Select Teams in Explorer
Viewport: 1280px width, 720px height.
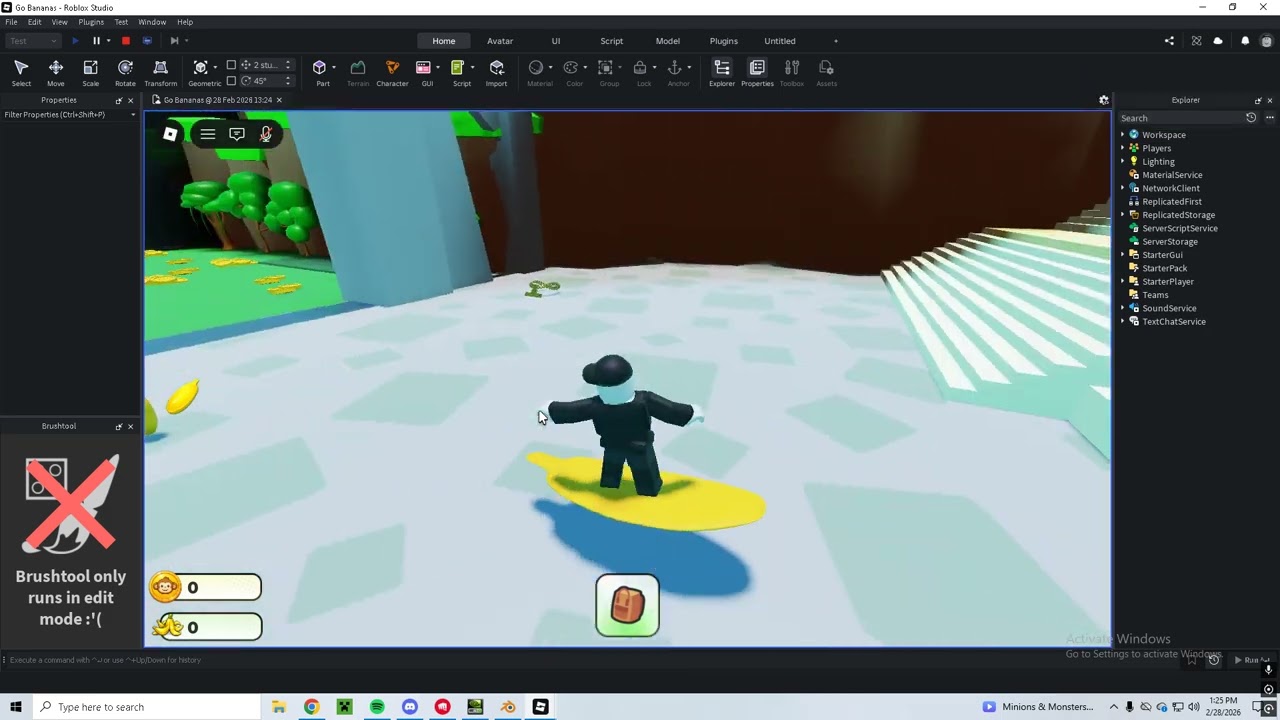click(x=1155, y=295)
